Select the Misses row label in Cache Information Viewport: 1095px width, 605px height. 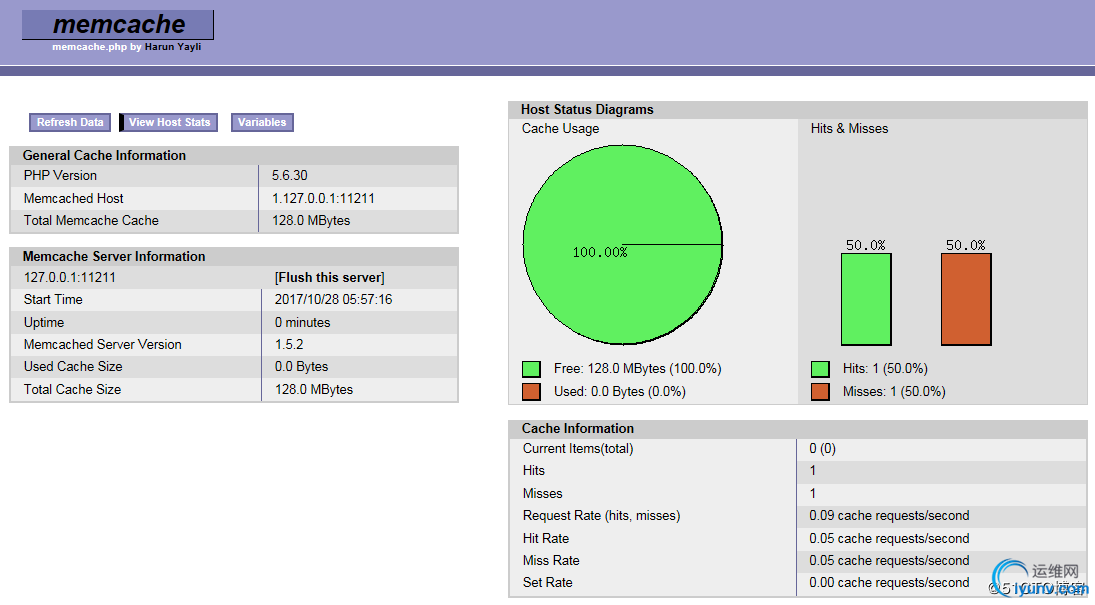point(543,494)
